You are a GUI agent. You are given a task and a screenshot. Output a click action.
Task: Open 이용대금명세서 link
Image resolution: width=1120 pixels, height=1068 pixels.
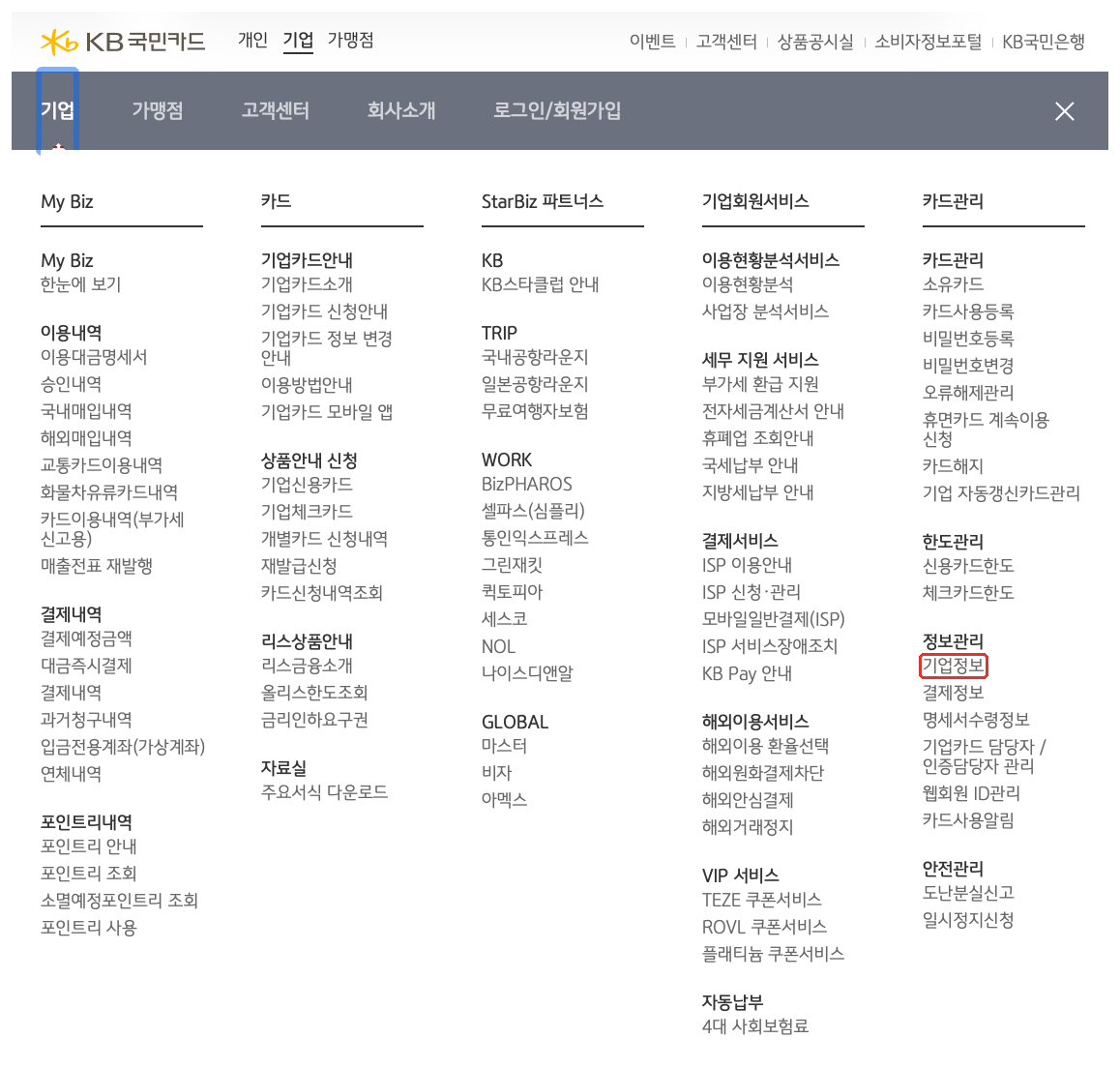pyautogui.click(x=94, y=357)
